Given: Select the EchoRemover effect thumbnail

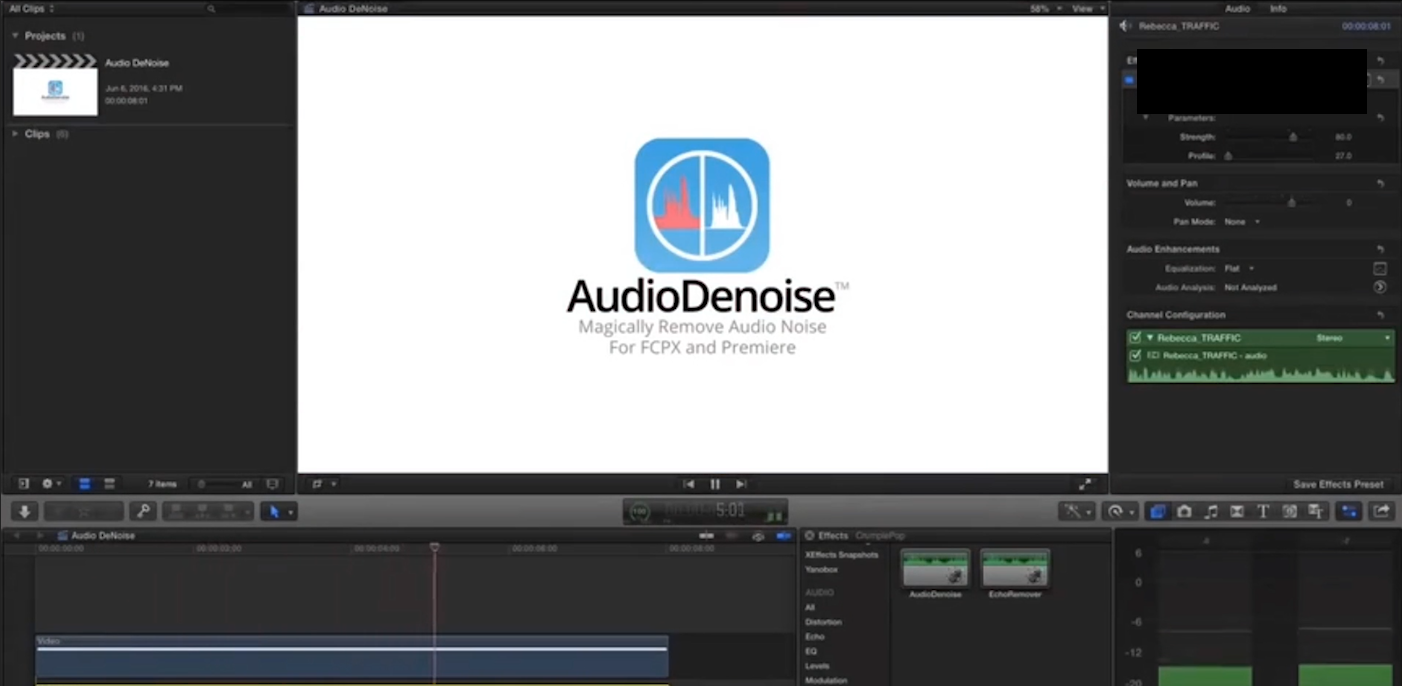Looking at the screenshot, I should point(1015,568).
